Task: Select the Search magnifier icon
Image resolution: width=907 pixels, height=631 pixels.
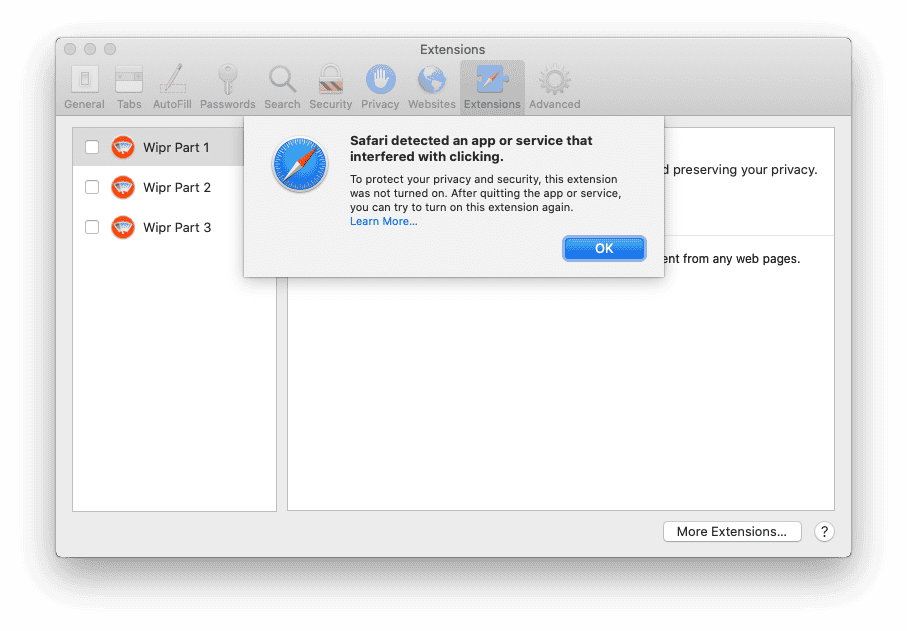Action: click(282, 79)
